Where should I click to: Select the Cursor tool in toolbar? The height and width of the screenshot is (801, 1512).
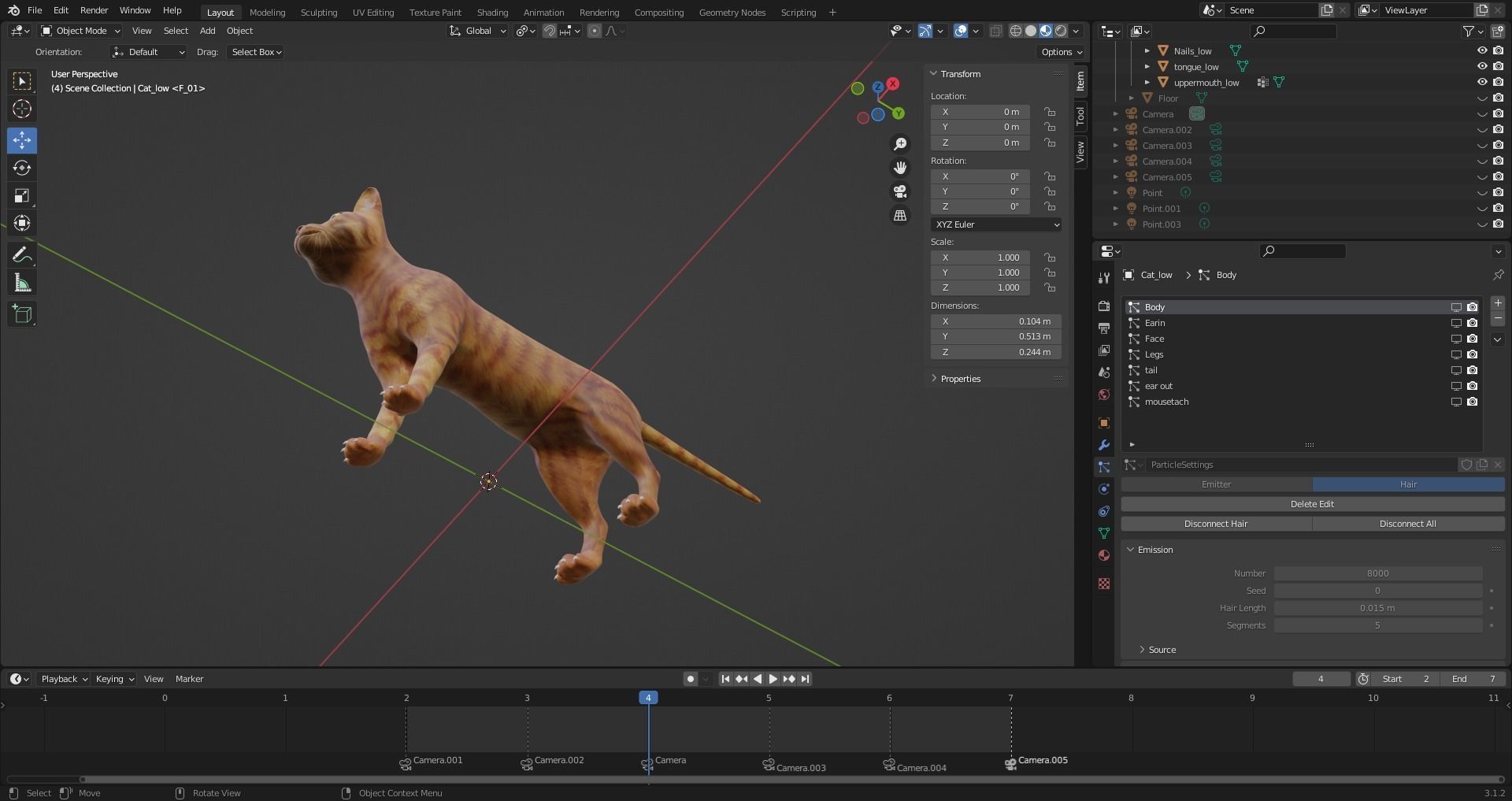[22, 109]
